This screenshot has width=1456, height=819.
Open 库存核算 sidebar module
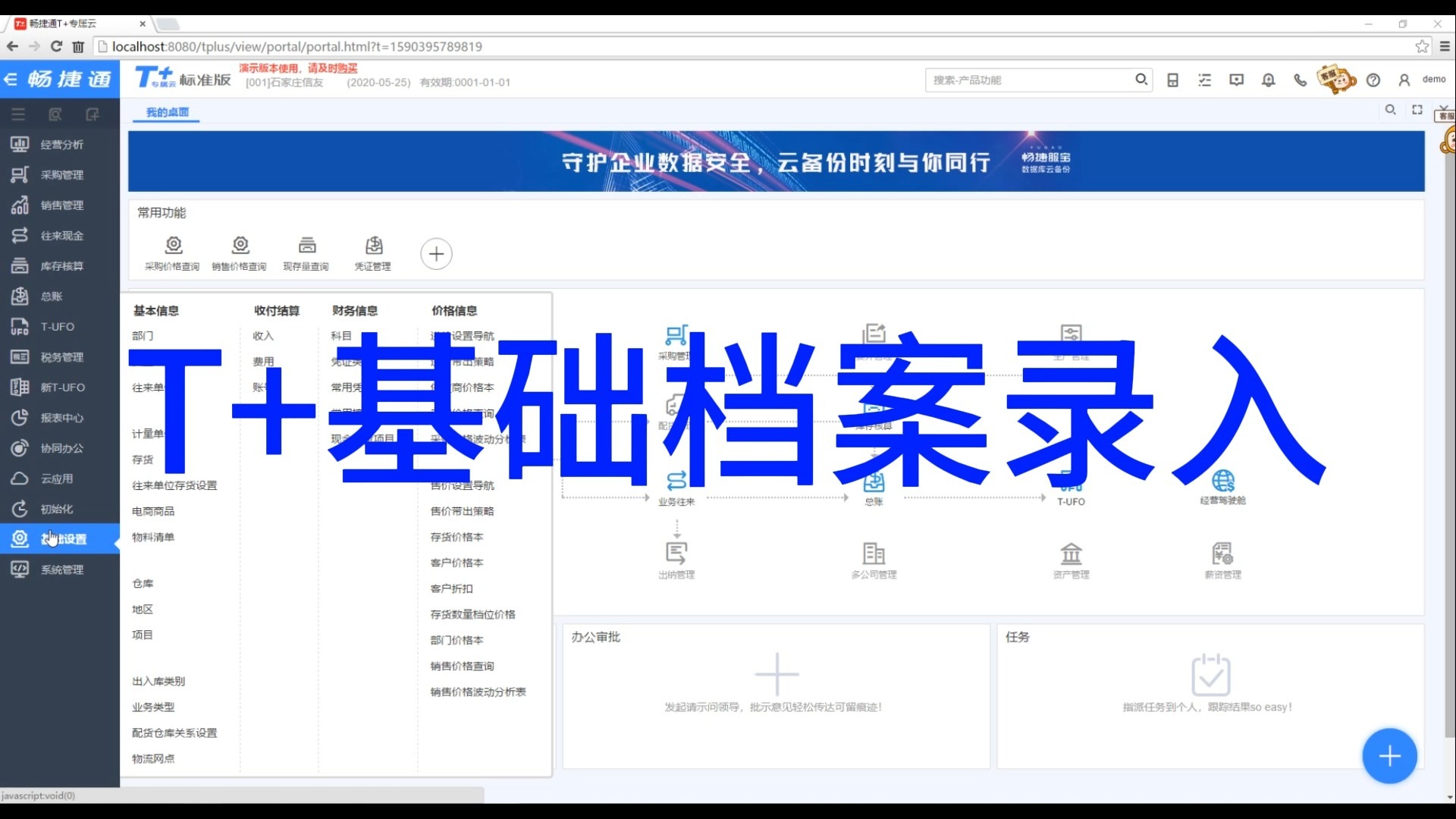click(61, 265)
